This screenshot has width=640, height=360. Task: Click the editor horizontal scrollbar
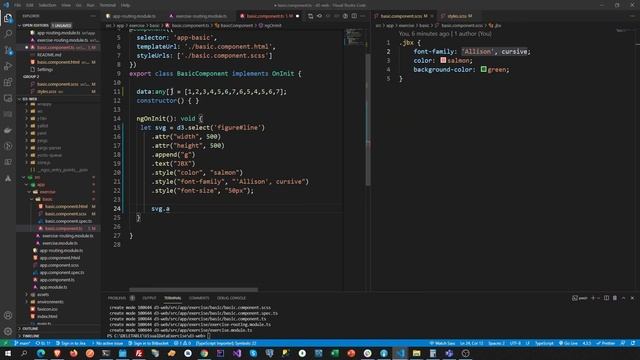(194, 290)
